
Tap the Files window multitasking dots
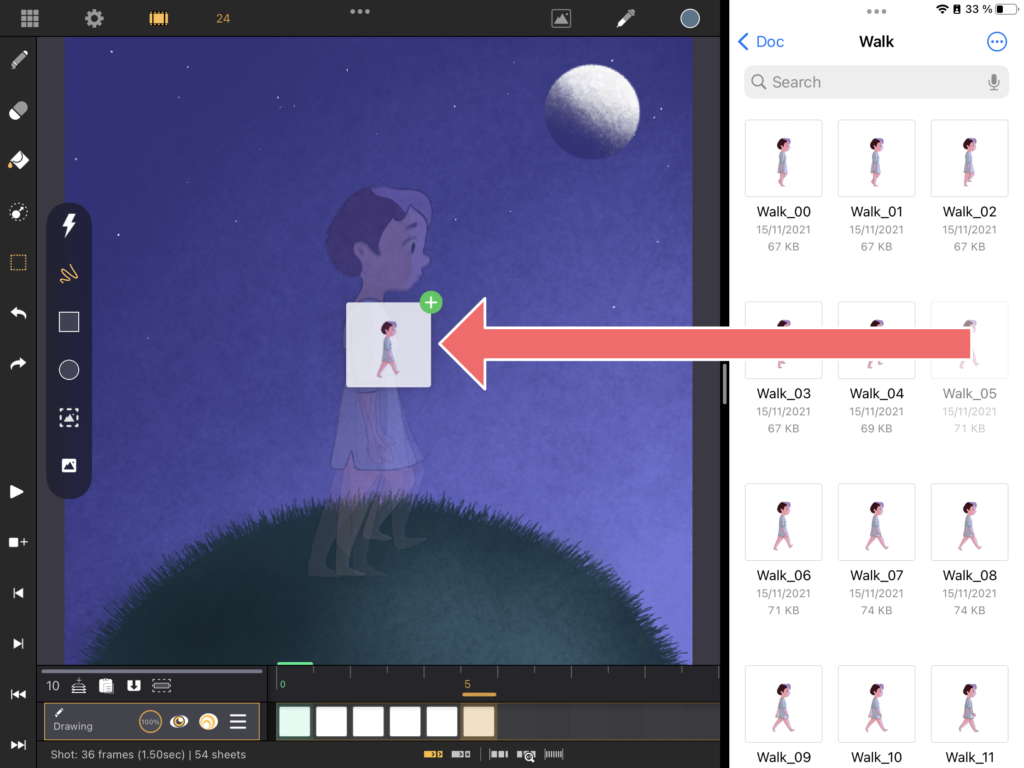click(876, 11)
